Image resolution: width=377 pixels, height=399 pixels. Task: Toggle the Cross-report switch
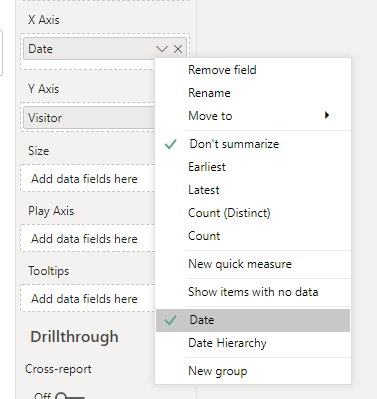tap(70, 396)
